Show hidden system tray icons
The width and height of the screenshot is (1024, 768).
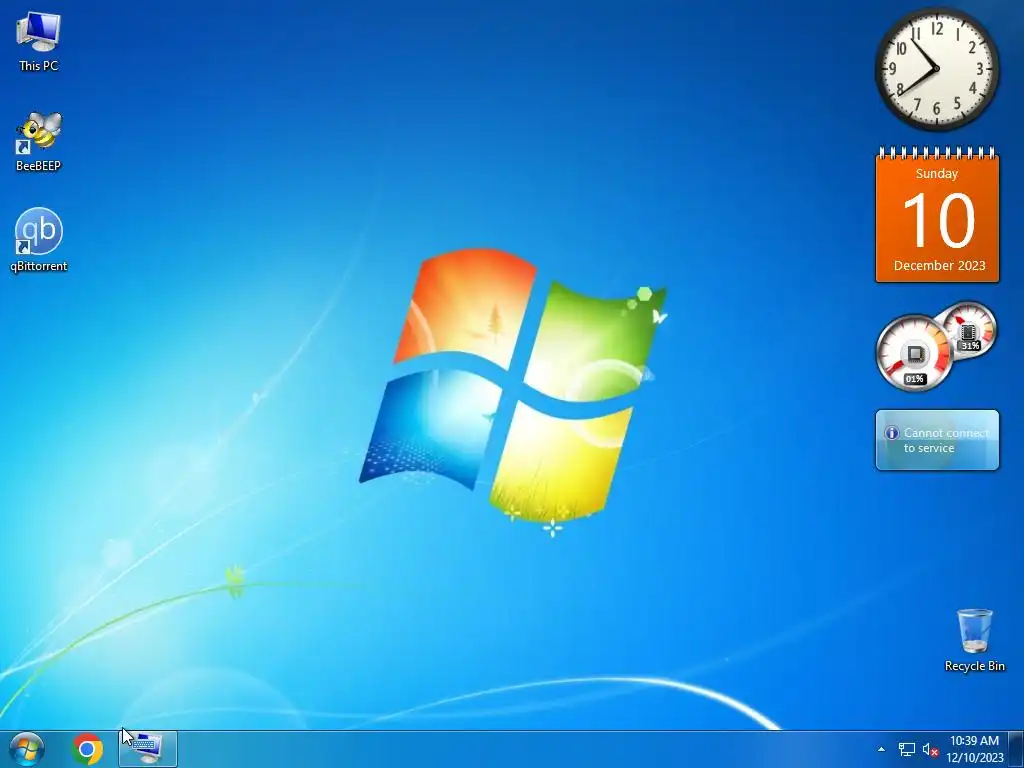click(881, 749)
